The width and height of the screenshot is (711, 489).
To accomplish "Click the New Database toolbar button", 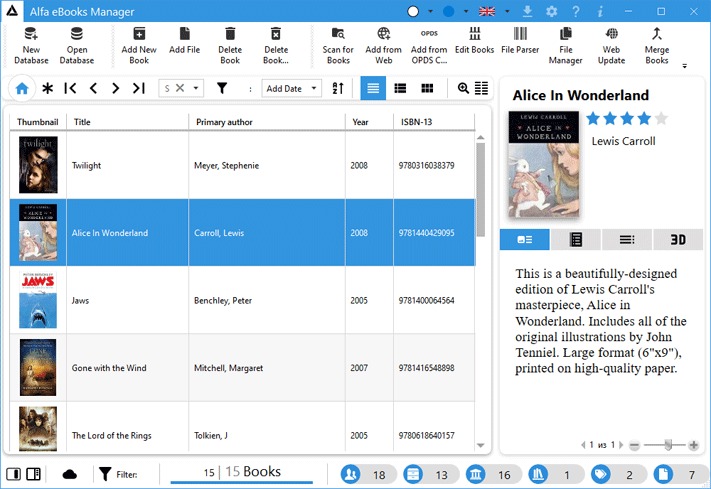I will [x=31, y=46].
